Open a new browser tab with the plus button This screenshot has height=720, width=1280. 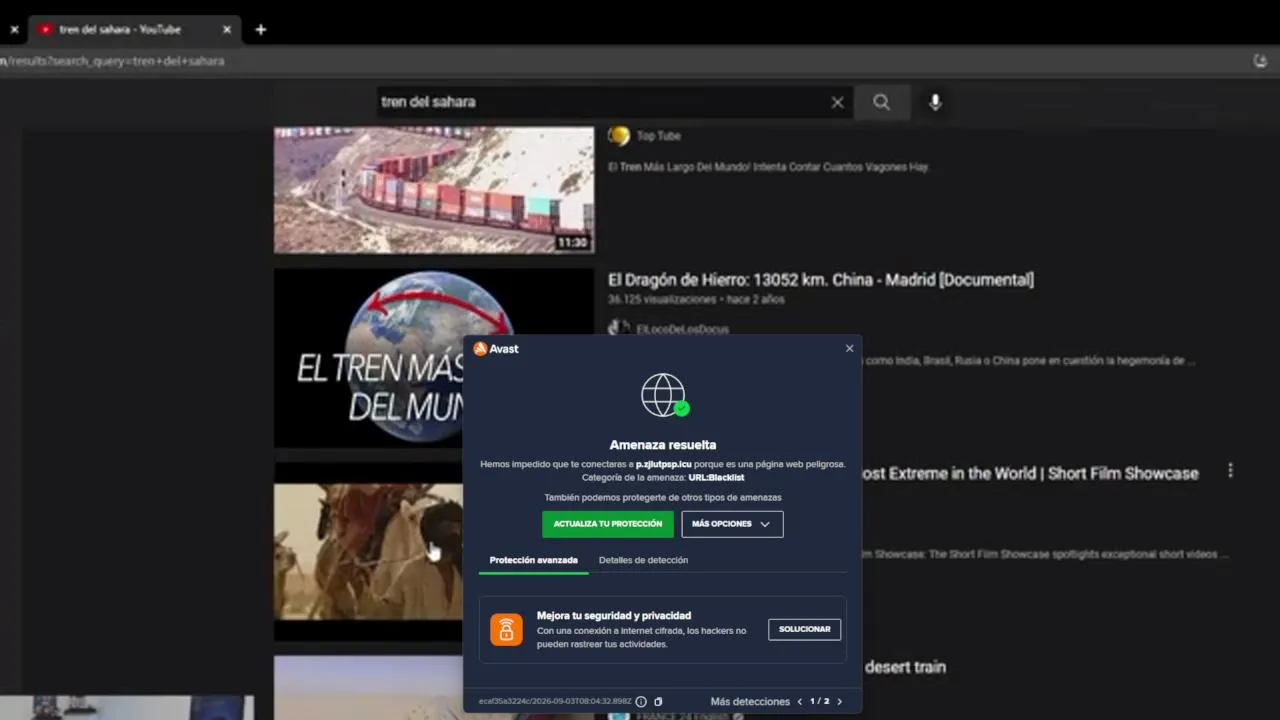click(261, 30)
